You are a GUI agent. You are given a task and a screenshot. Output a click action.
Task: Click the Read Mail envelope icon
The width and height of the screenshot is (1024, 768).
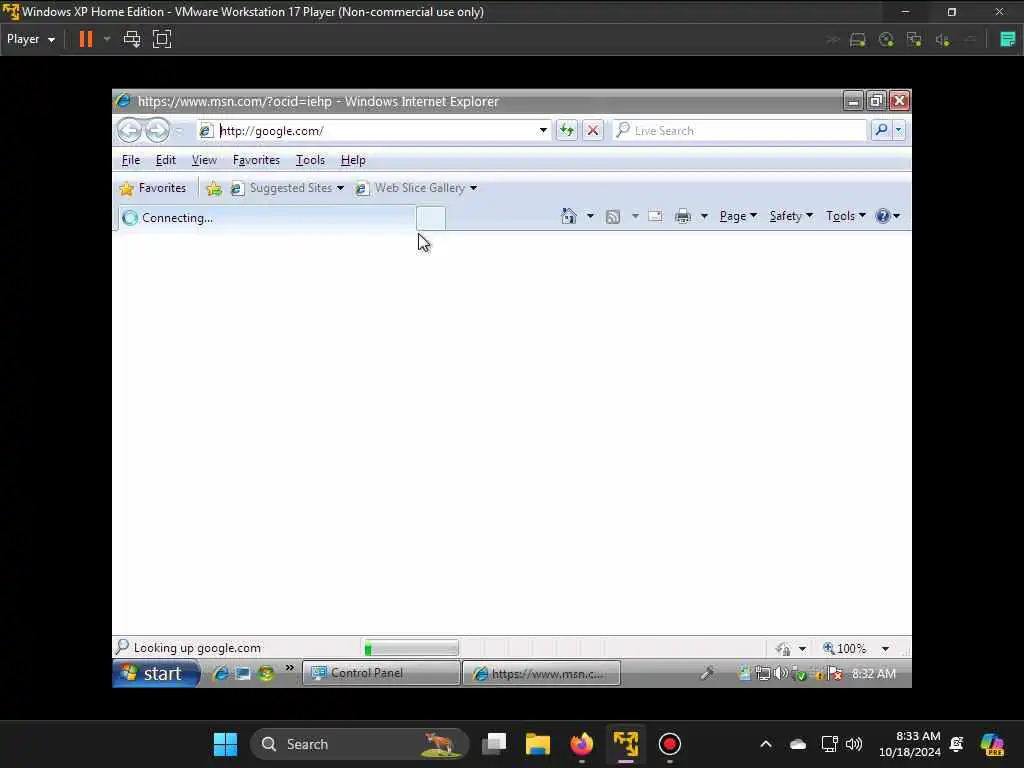click(x=655, y=216)
